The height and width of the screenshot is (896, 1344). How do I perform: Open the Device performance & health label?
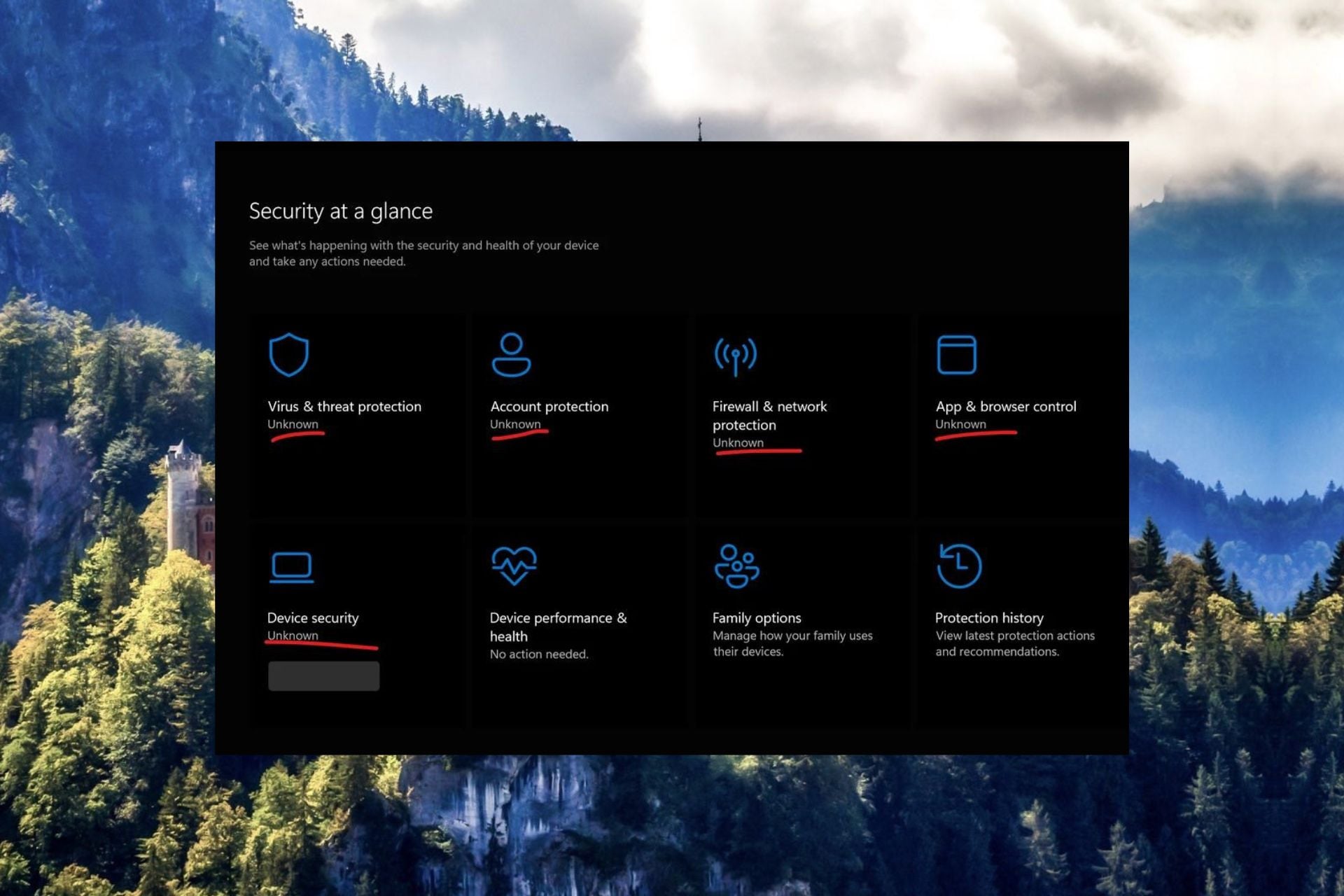(558, 626)
